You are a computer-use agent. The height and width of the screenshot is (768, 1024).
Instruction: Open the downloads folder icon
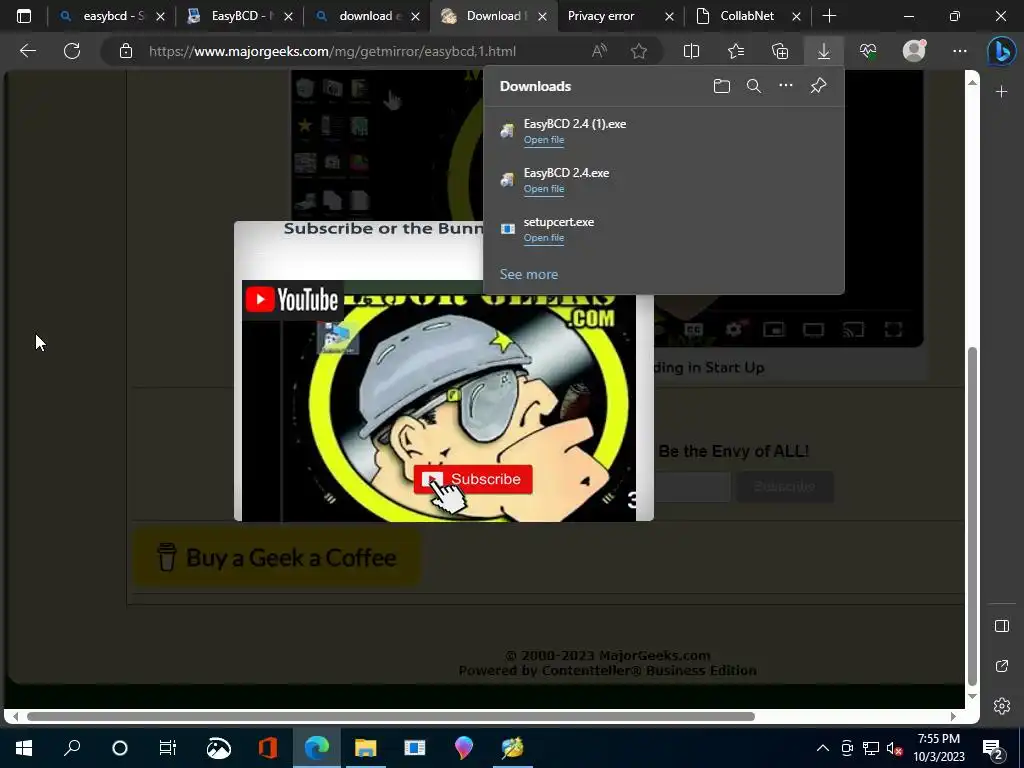(x=722, y=86)
